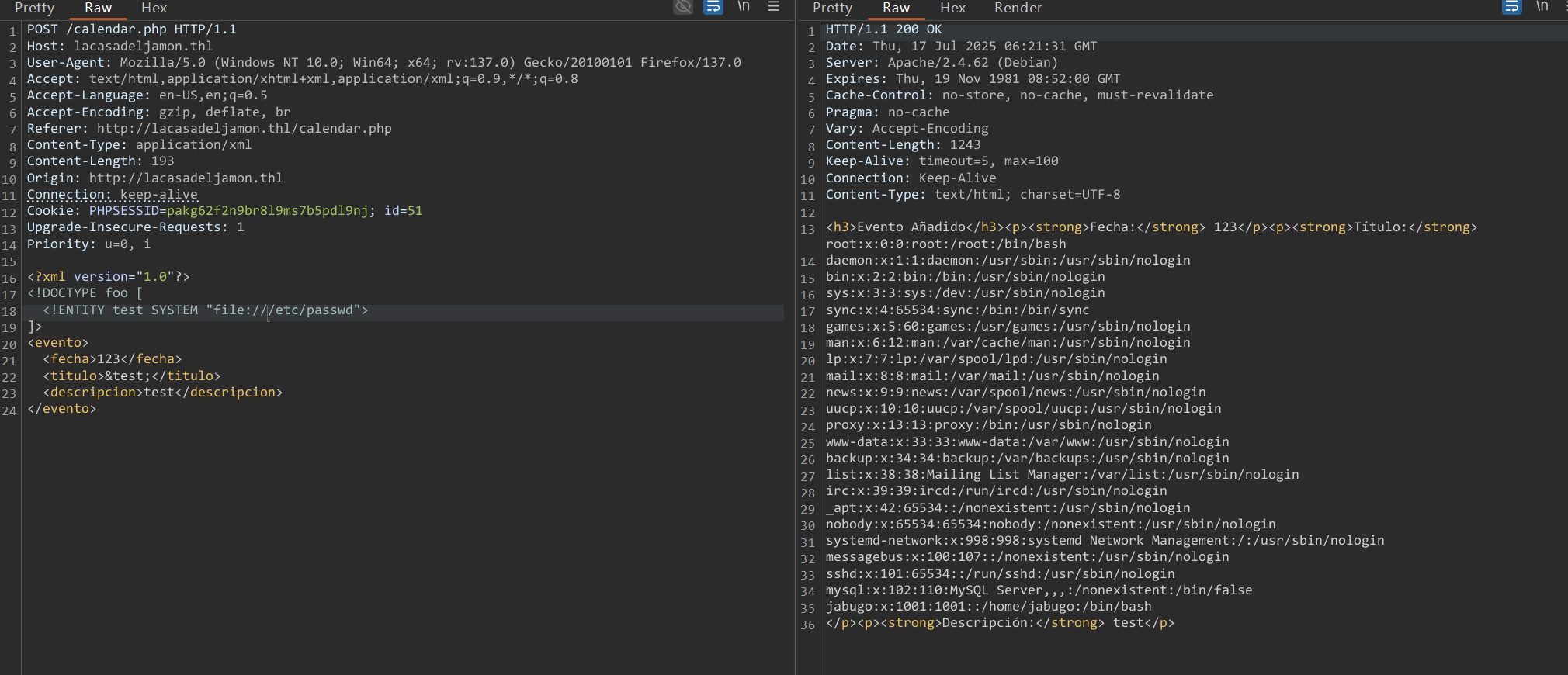The image size is (1568, 675).
Task: Click the www-data:x:33:33 passwd entry
Action: 1028,442
